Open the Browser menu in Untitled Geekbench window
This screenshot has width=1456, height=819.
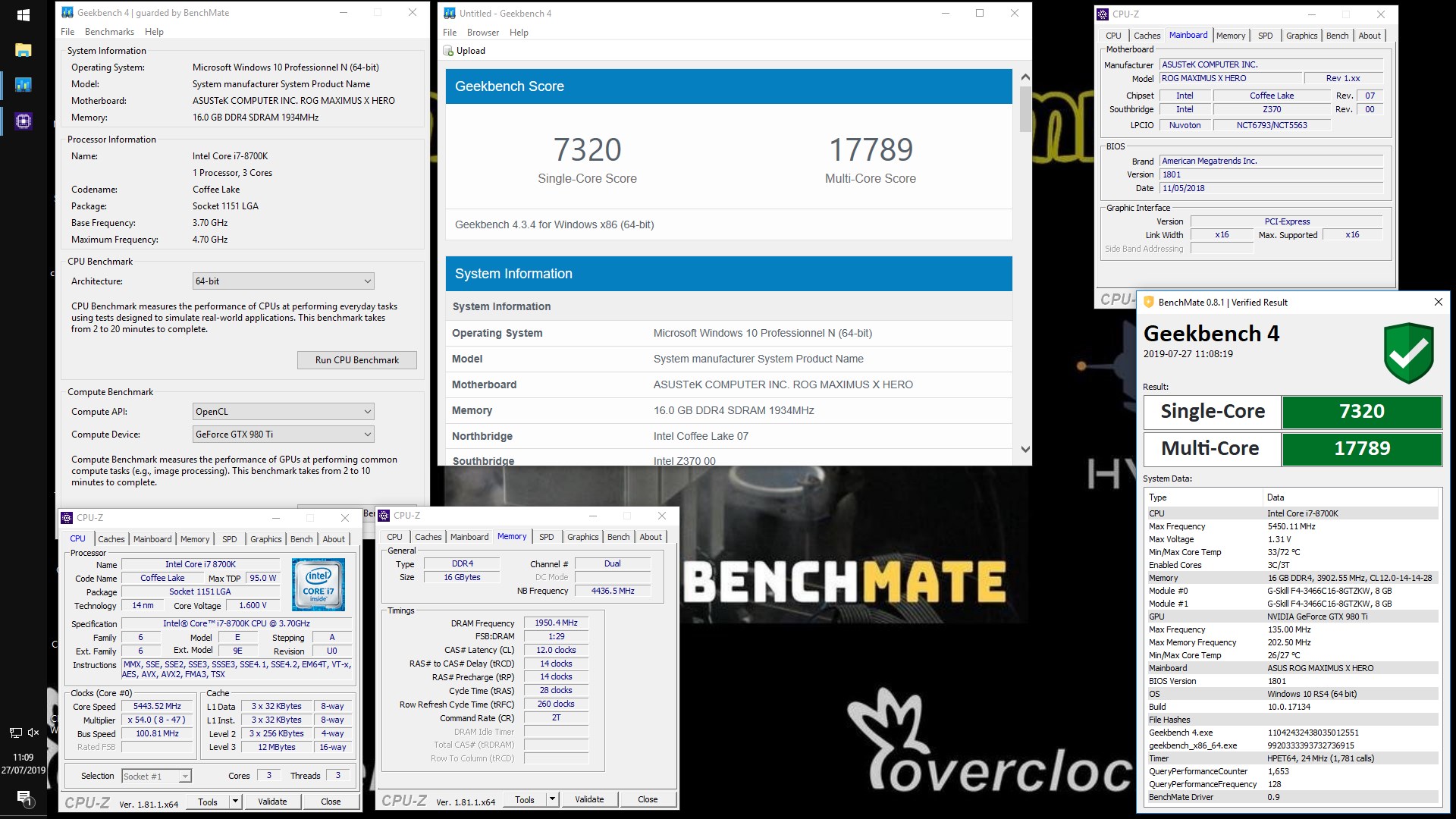[482, 33]
